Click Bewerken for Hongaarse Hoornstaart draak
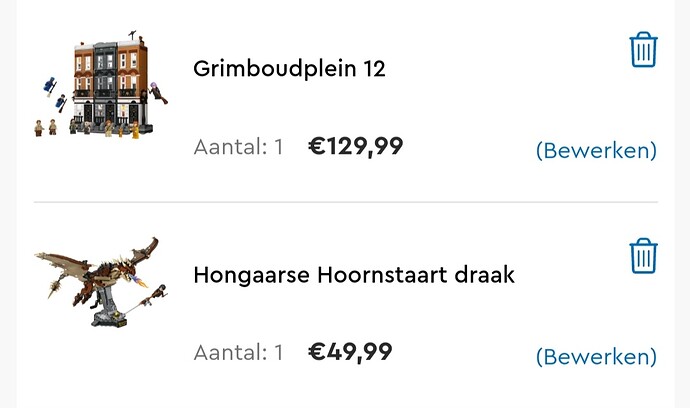 point(596,357)
